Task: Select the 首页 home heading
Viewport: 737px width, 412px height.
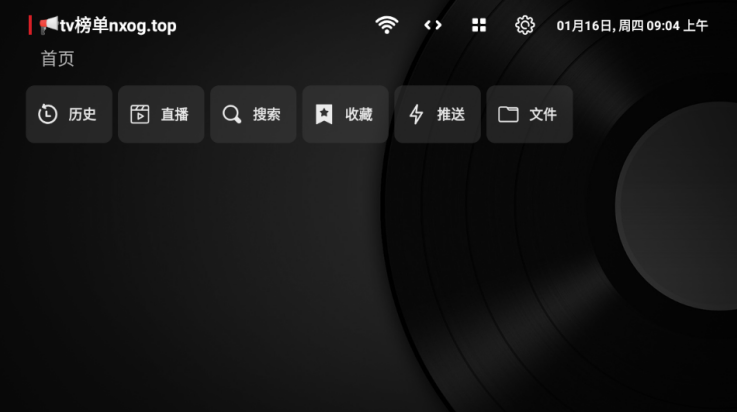Action: [58, 59]
